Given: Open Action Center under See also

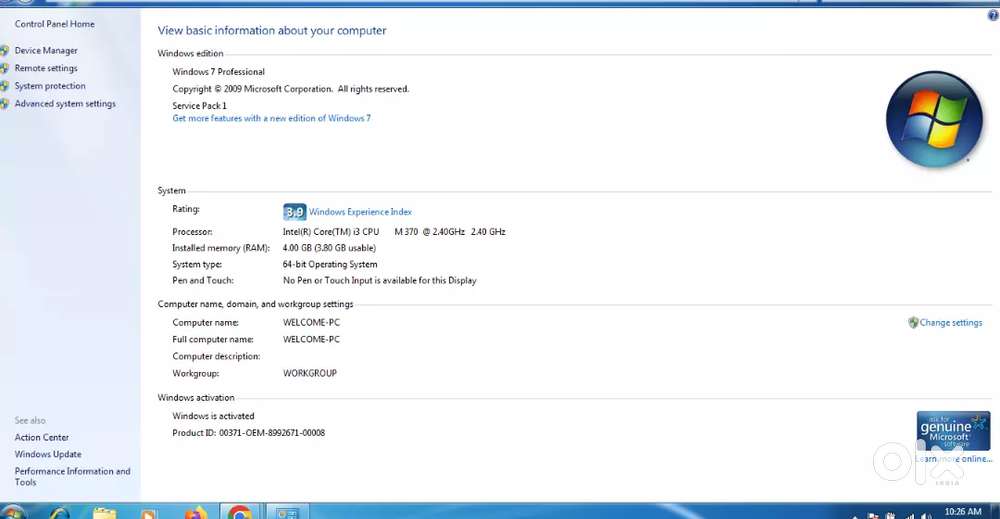Looking at the screenshot, I should 41,437.
